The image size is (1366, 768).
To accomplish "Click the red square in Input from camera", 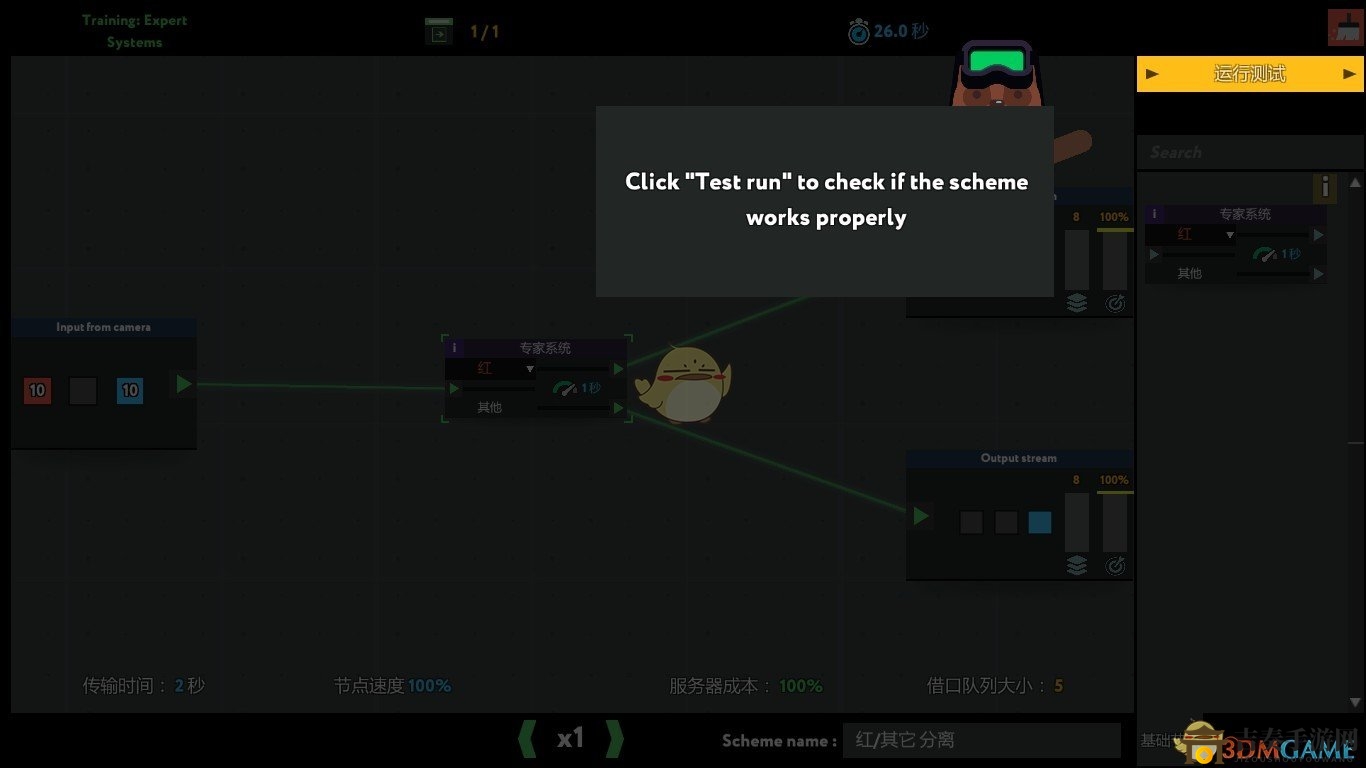I will click(38, 390).
